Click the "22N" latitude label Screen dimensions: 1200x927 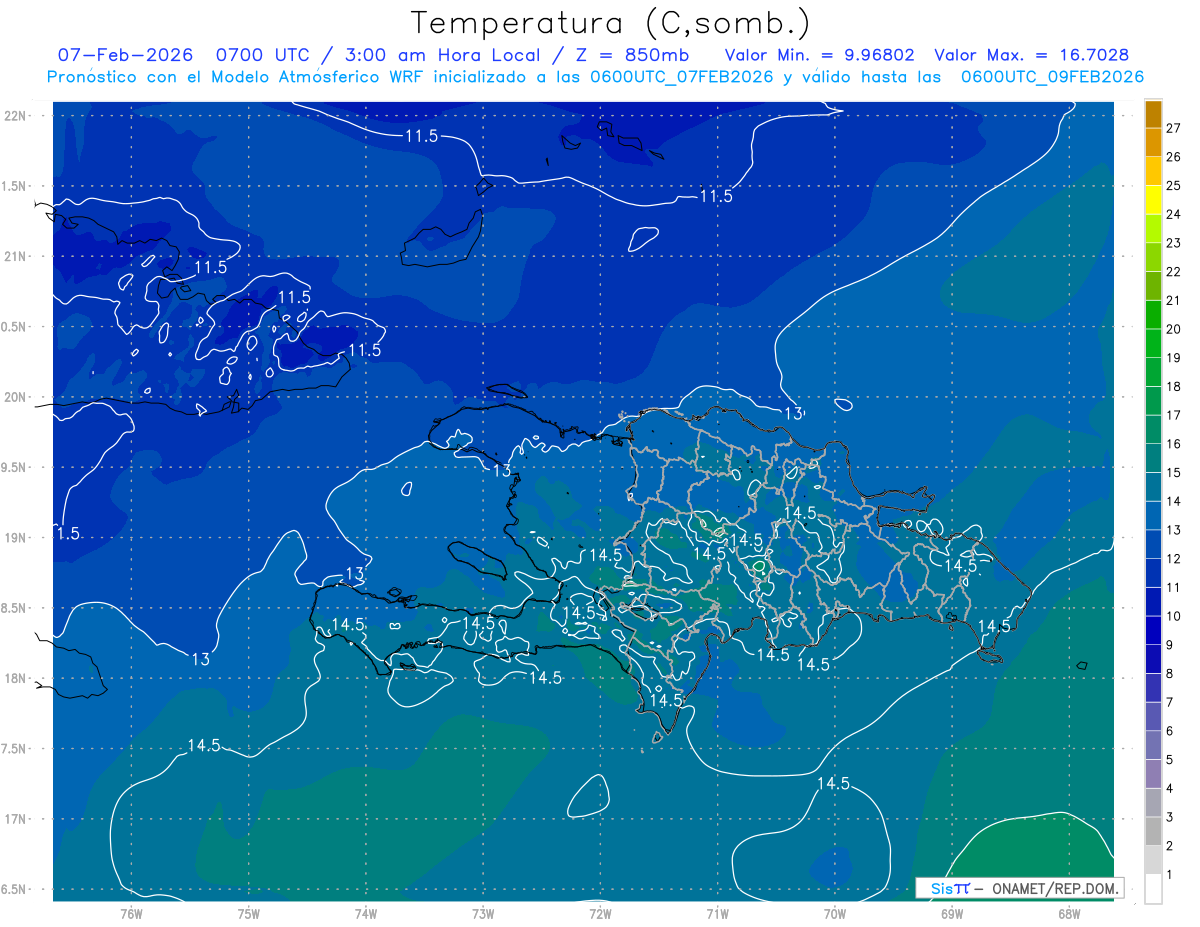point(15,115)
